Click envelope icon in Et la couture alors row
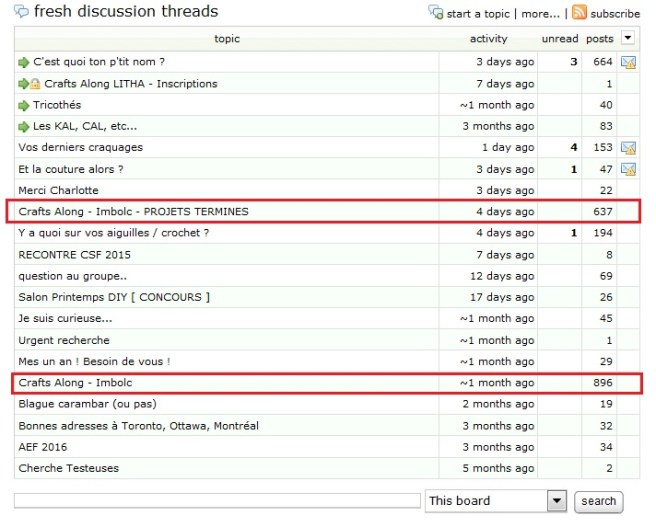Screen dimensions: 656x527 click(x=629, y=169)
